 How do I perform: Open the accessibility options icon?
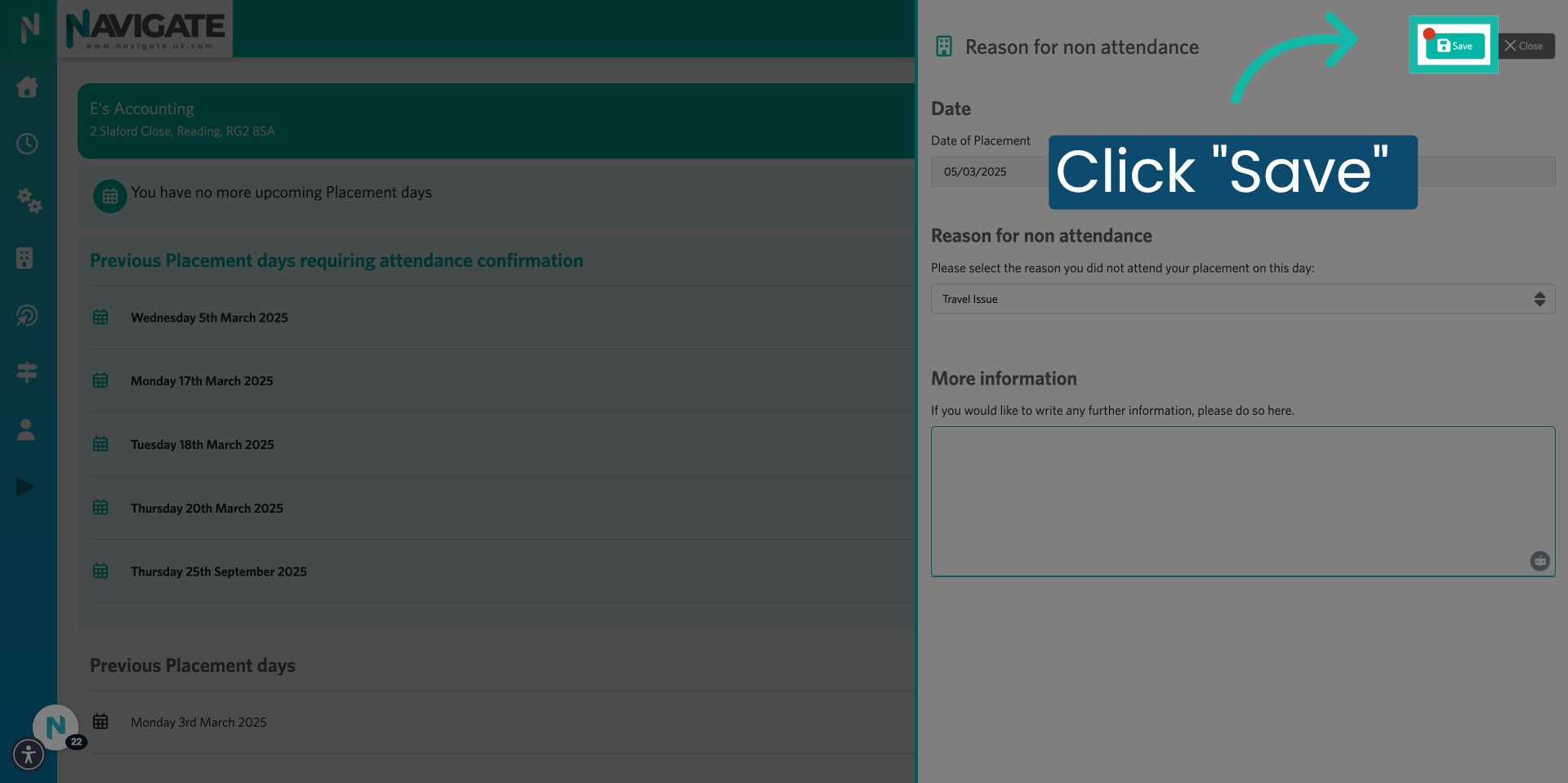click(29, 754)
